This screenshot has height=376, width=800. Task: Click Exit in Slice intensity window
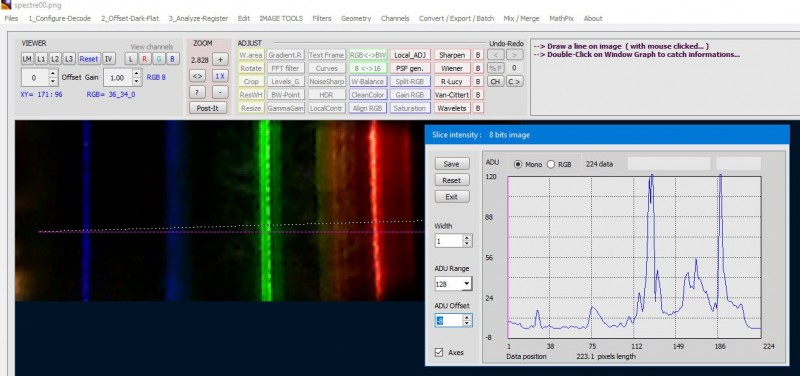tap(452, 196)
